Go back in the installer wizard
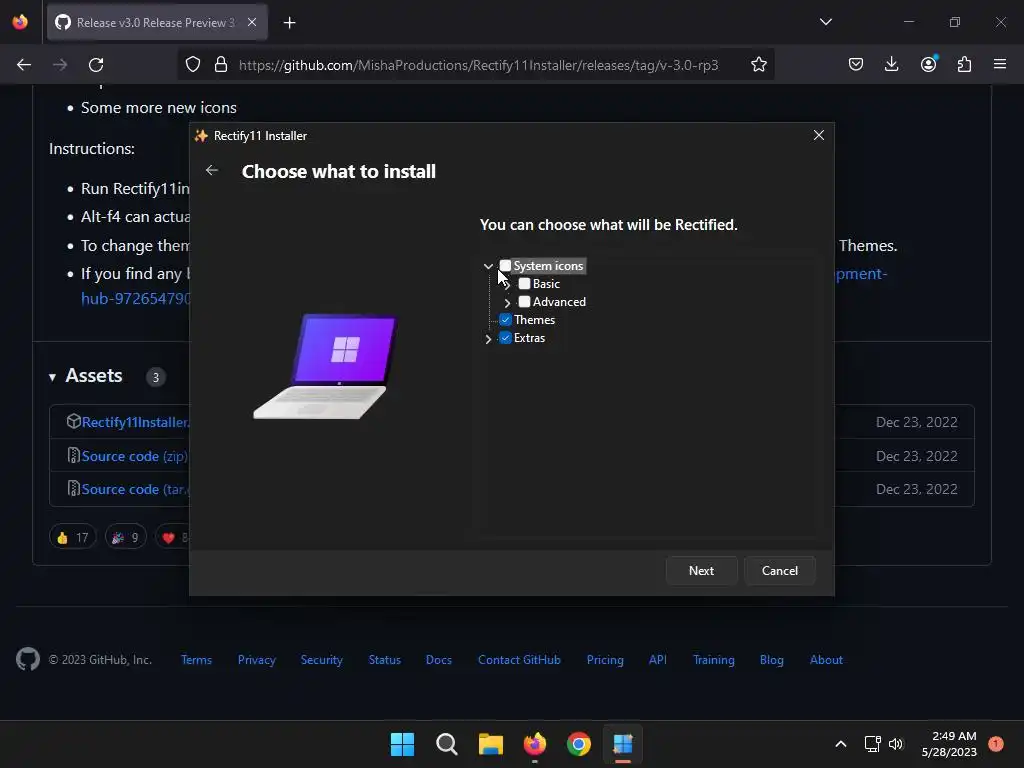 [x=212, y=170]
